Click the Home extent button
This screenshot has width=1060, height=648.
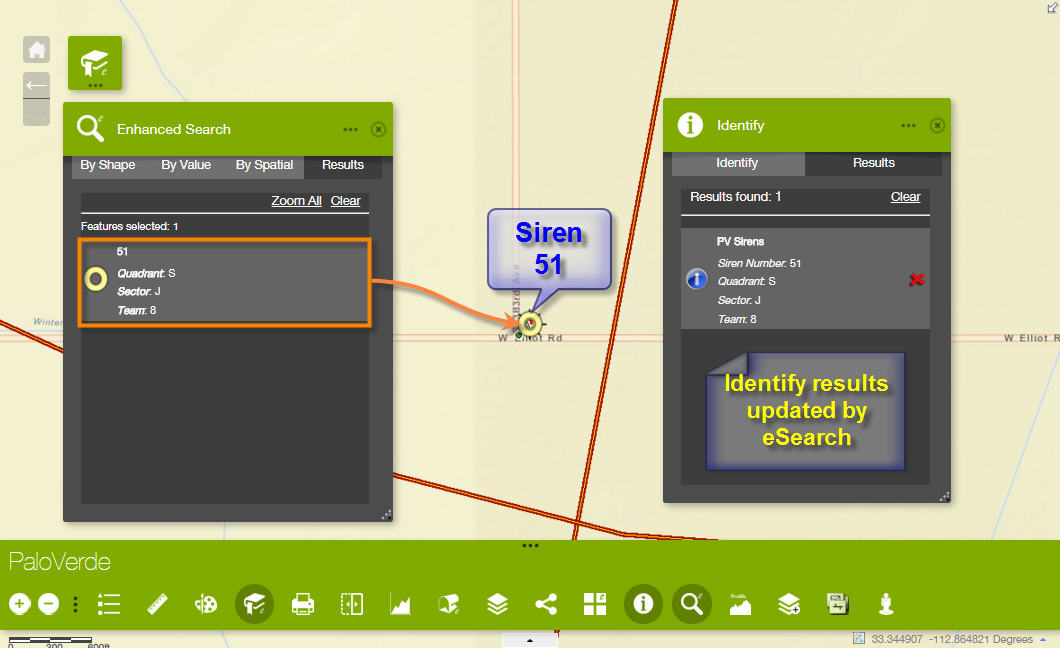coord(37,50)
